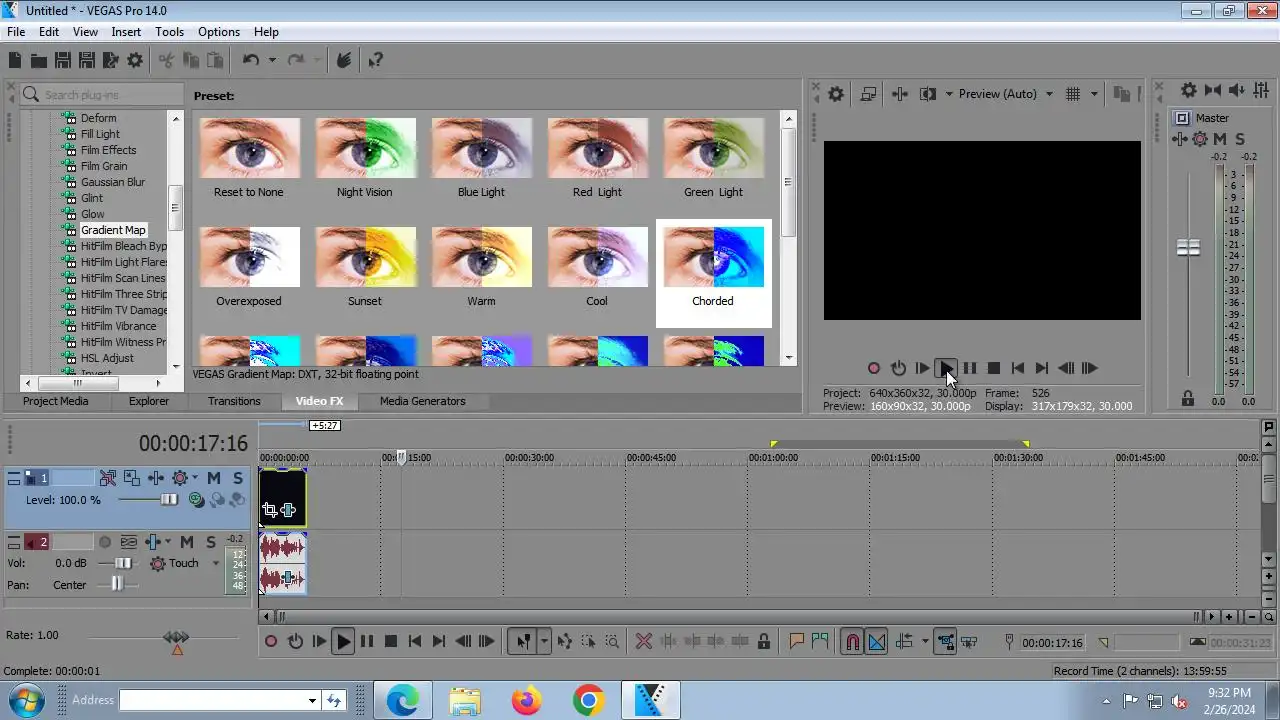Mute the Master bus
The image size is (1280, 720).
point(1220,139)
